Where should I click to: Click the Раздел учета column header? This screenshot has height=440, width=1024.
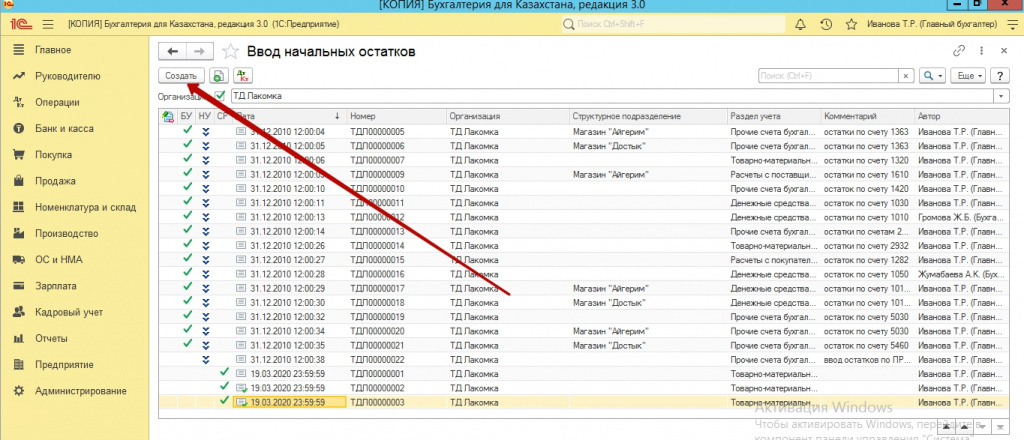pos(774,116)
